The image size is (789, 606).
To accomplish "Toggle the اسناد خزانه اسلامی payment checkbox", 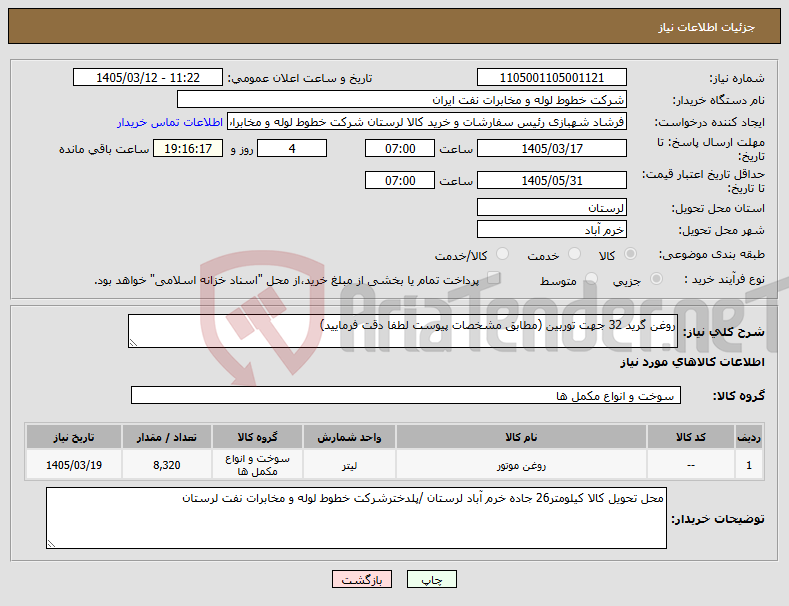I will coord(494,278).
